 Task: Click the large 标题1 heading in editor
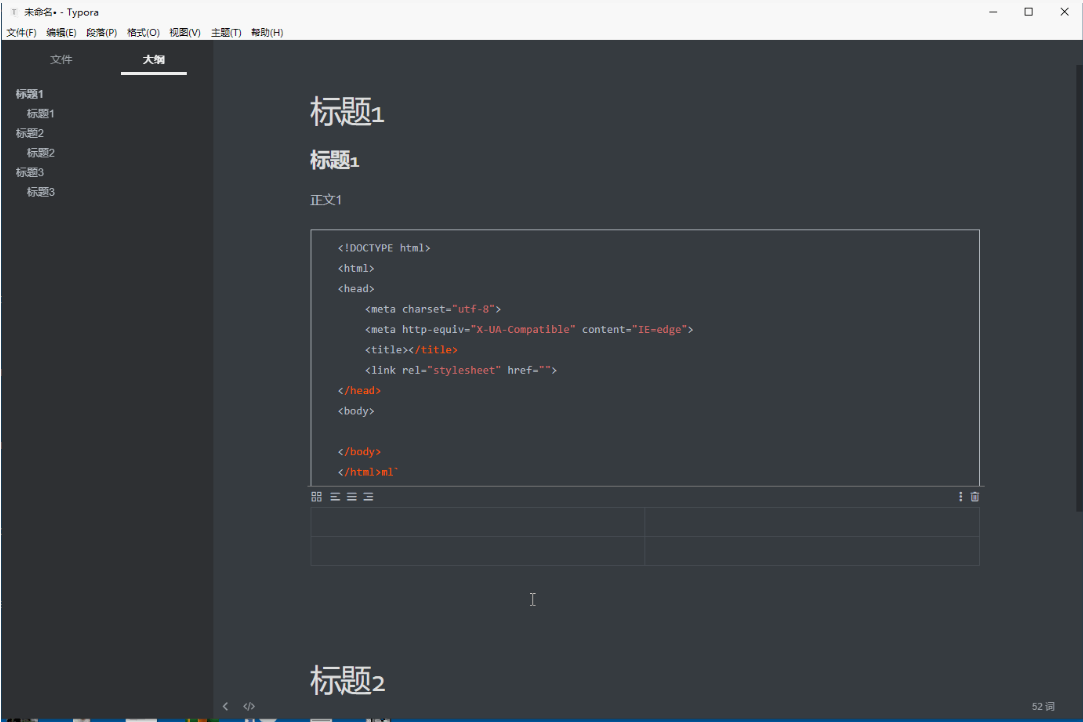point(347,111)
